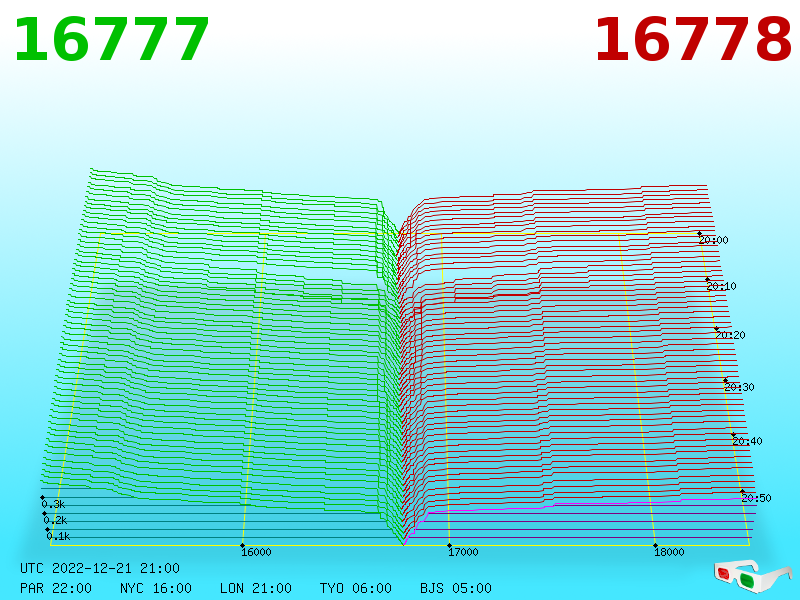Click the LON 21:00 clock
The width and height of the screenshot is (800, 600).
pos(256,588)
